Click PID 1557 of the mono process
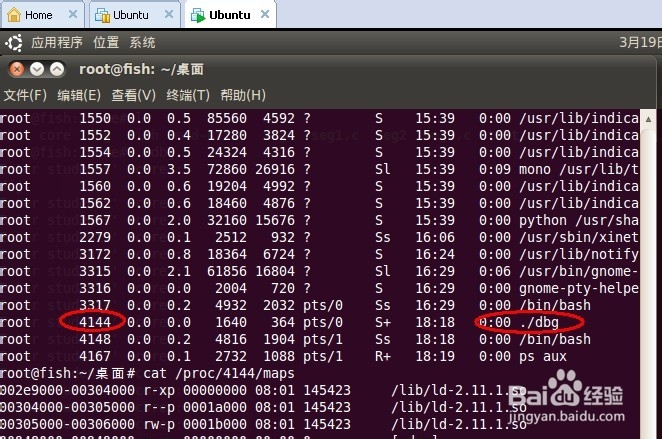 pyautogui.click(x=95, y=169)
